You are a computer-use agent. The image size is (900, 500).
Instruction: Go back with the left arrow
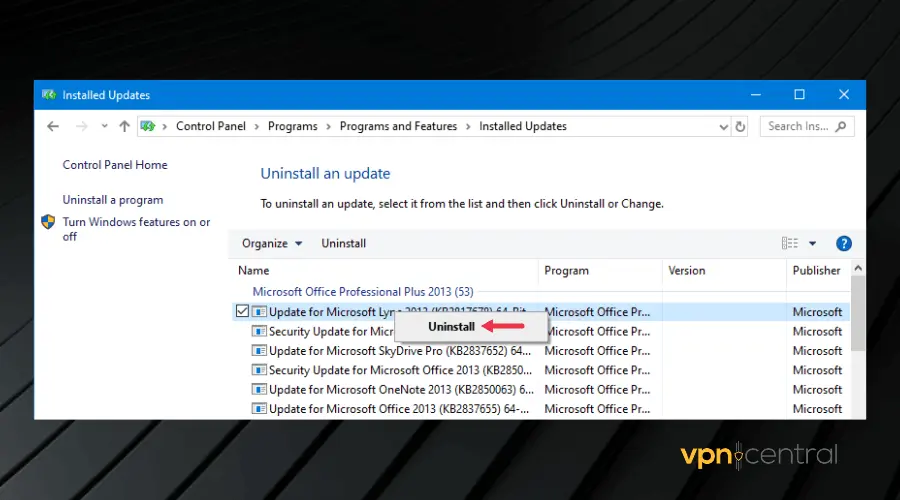point(53,126)
